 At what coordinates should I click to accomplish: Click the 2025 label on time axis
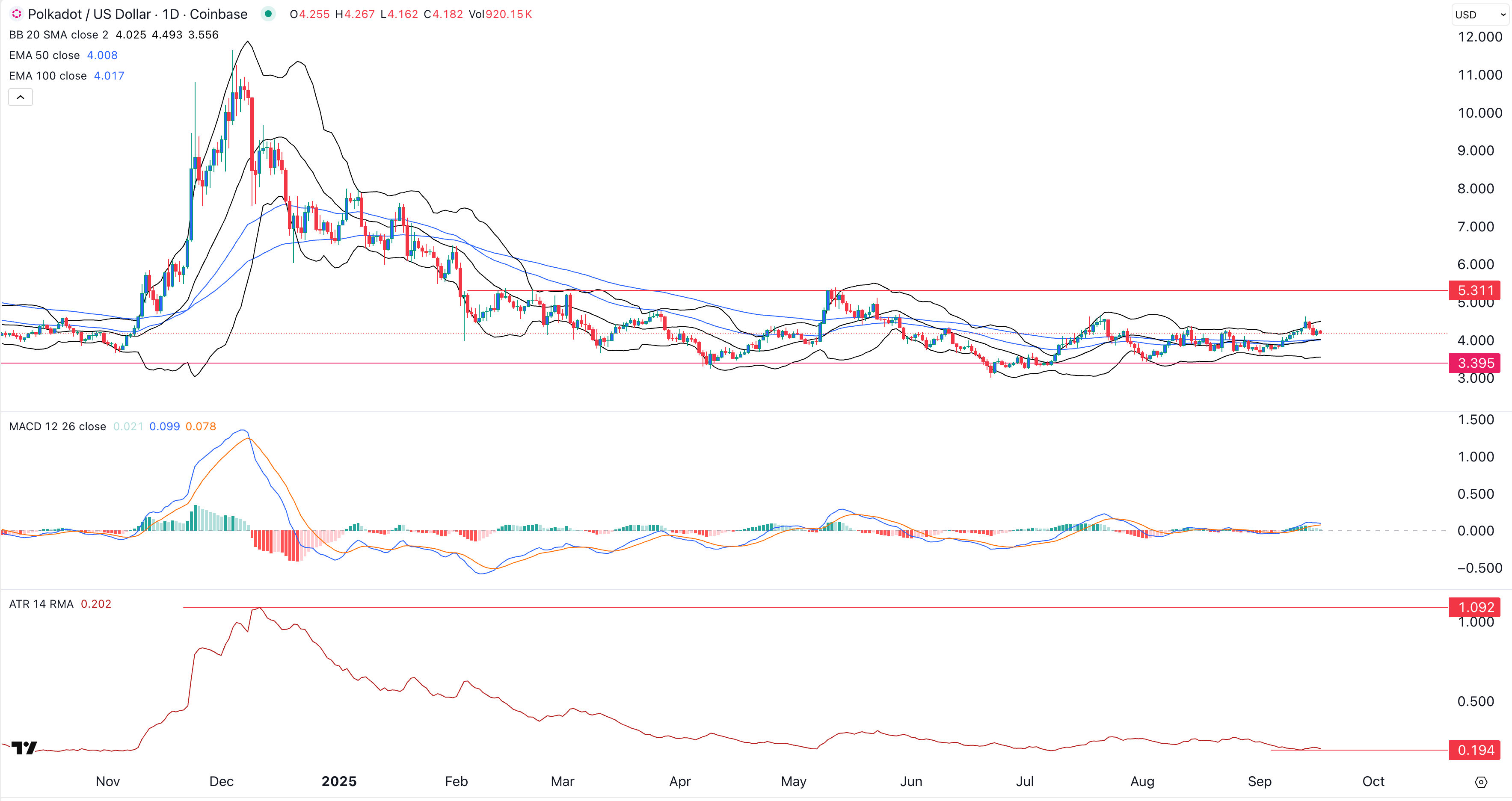pos(339,782)
